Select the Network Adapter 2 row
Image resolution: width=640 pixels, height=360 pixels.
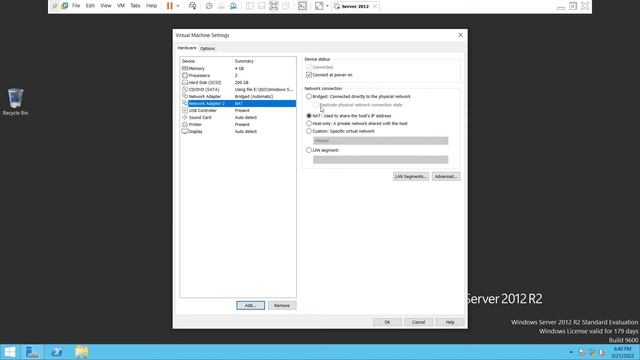tap(238, 104)
